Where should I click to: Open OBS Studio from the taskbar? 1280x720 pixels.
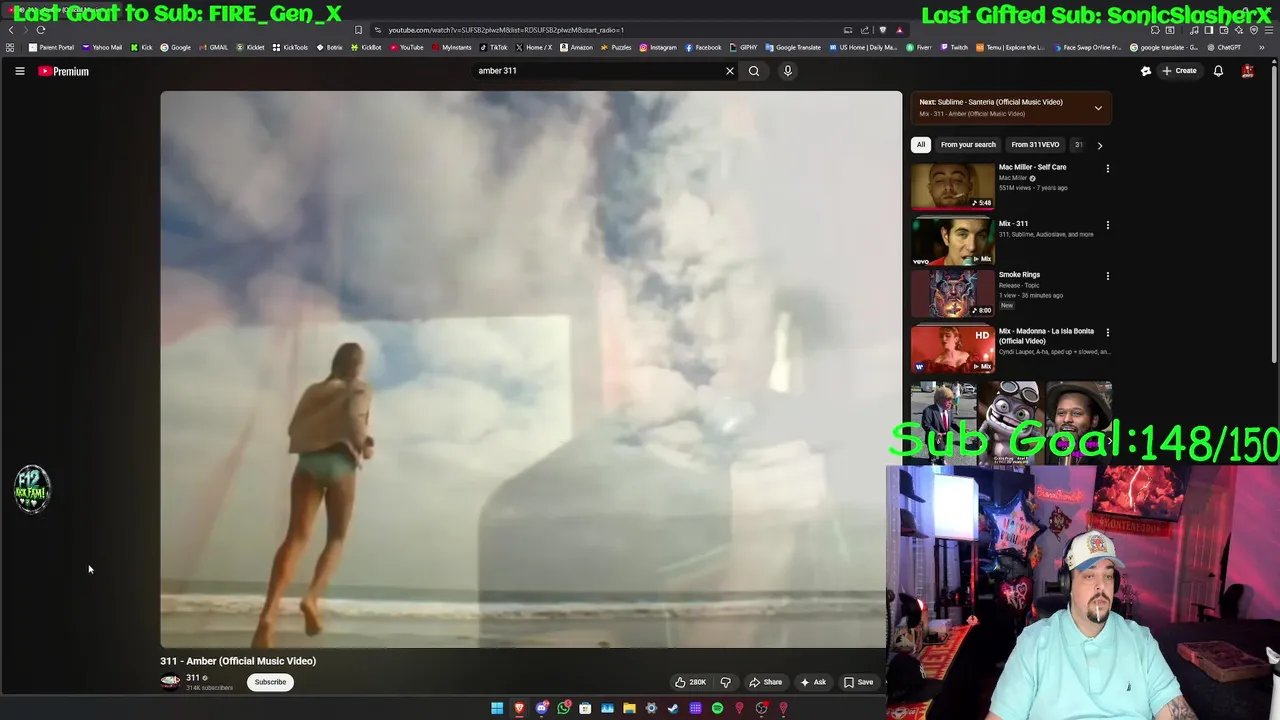point(761,709)
